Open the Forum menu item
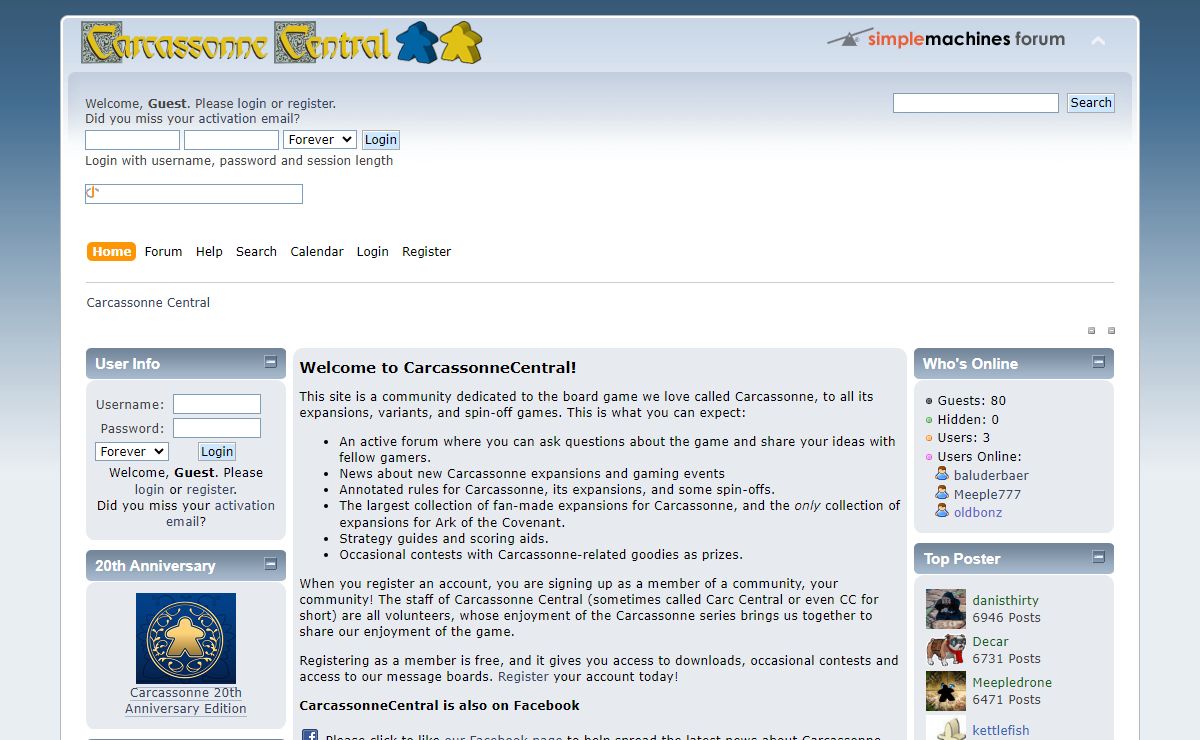Viewport: 1200px width, 740px height. pyautogui.click(x=163, y=252)
